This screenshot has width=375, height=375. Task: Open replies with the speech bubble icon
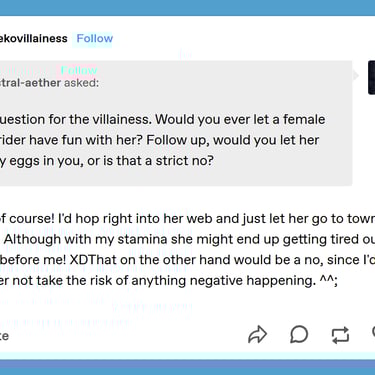tap(299, 334)
